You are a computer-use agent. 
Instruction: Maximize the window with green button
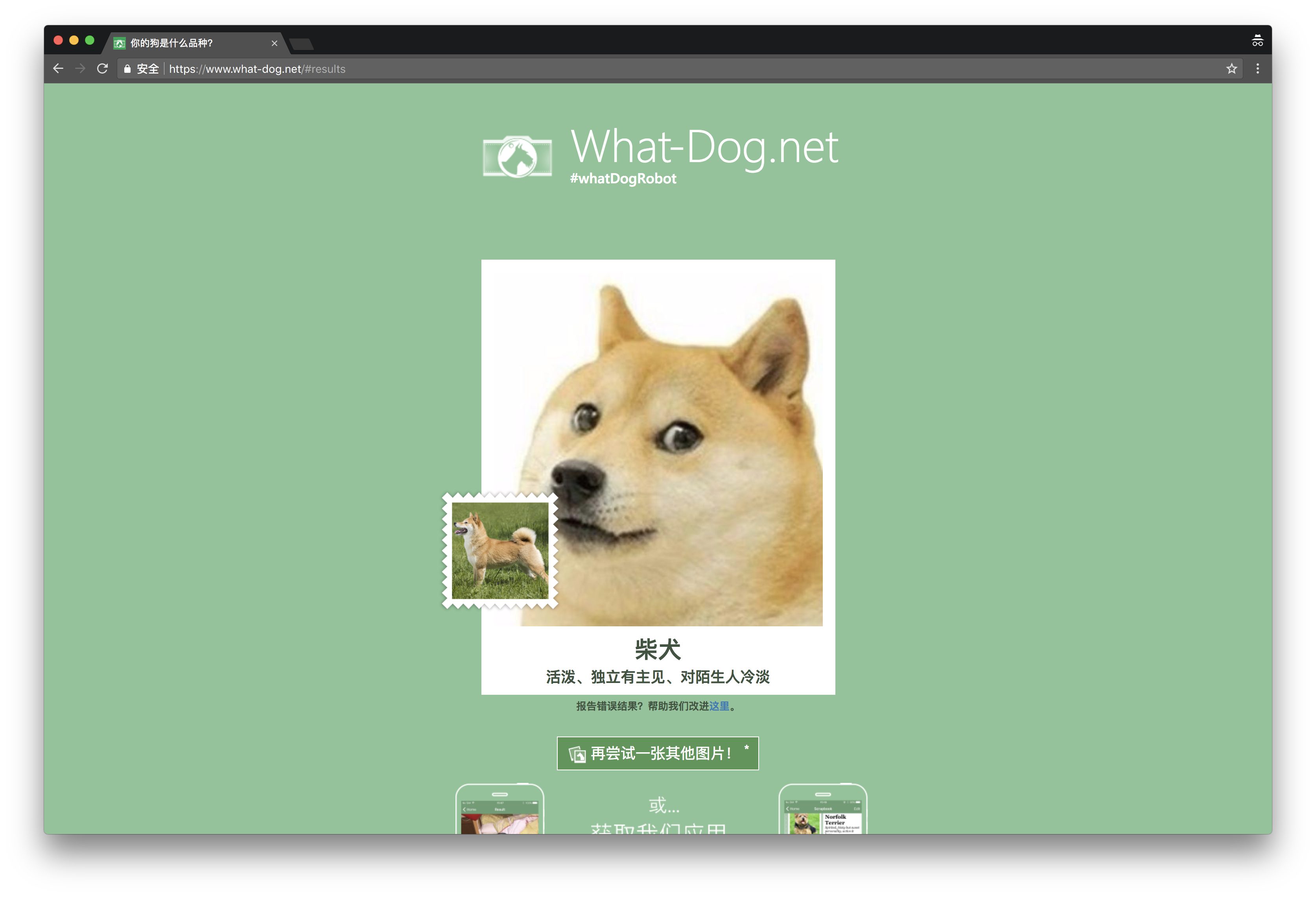89,40
